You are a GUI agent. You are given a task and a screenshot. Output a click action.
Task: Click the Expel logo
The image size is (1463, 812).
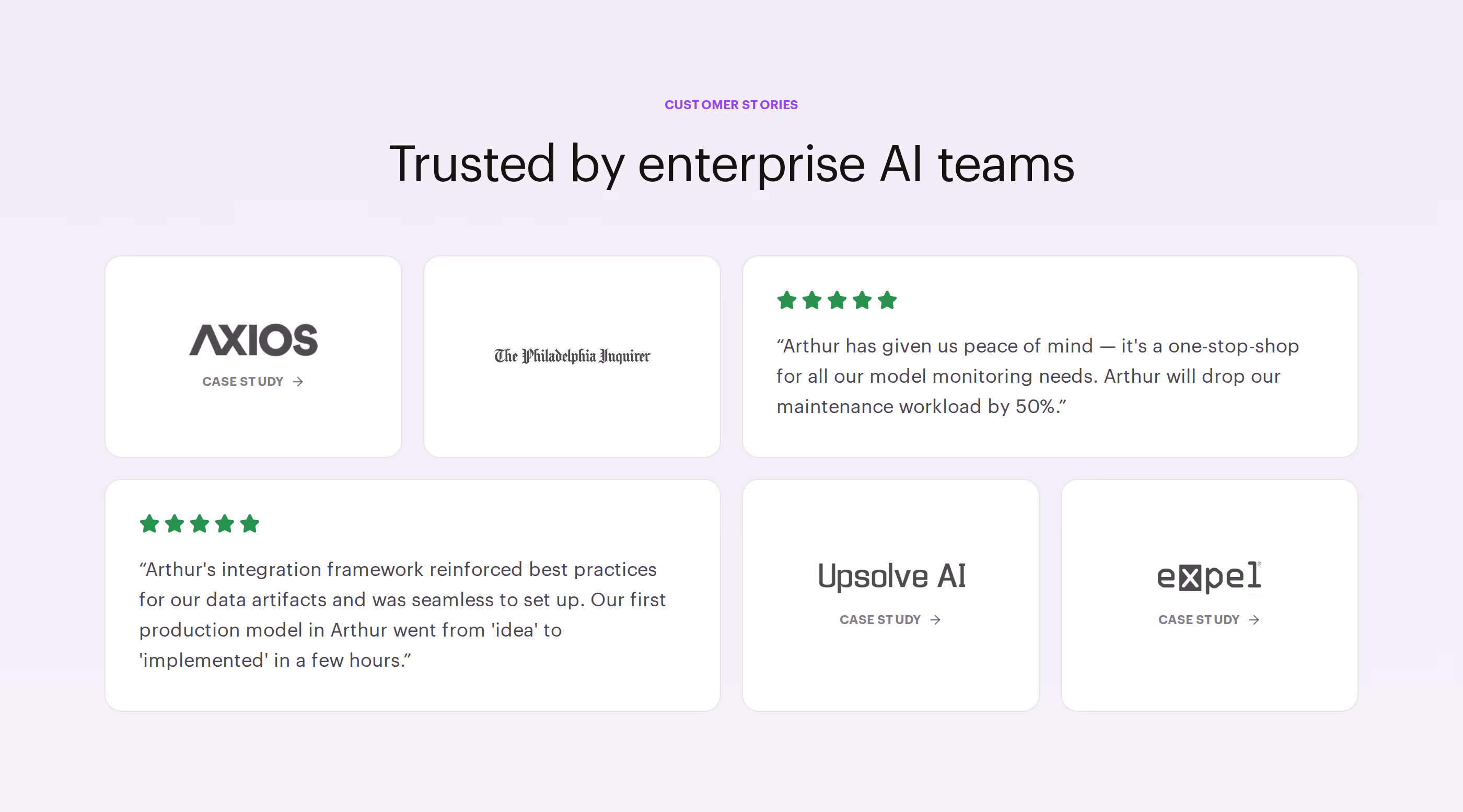click(x=1210, y=576)
